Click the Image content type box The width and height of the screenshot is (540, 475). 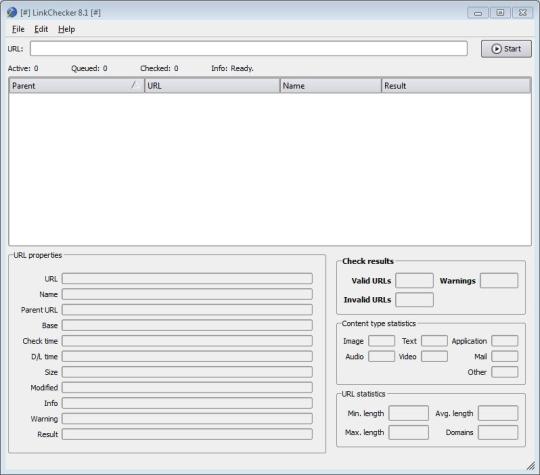point(382,341)
